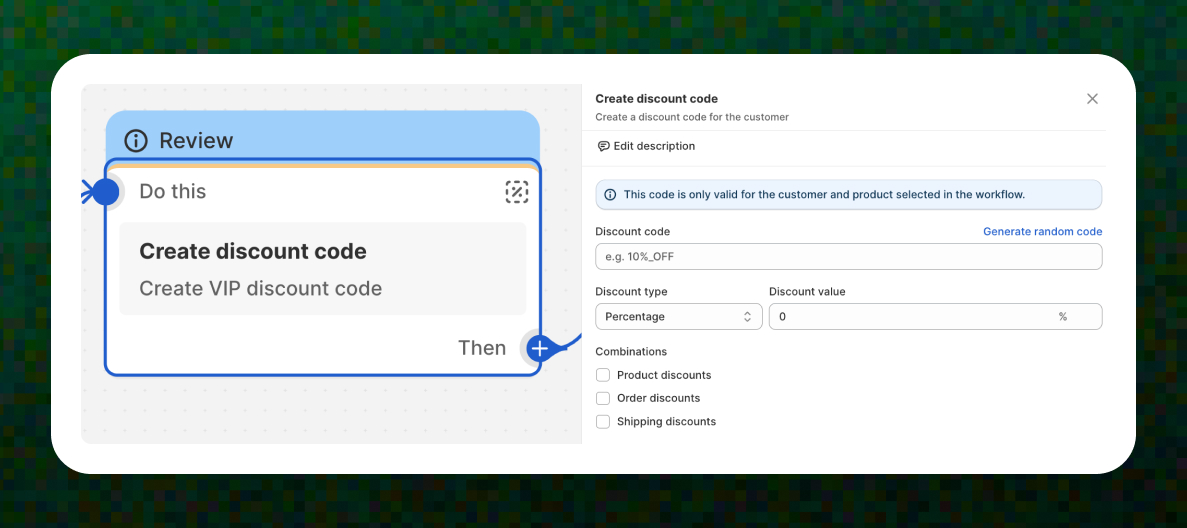Screen dimensions: 1187x528
Task: Enable the Product discounts checkbox
Action: [x=603, y=375]
